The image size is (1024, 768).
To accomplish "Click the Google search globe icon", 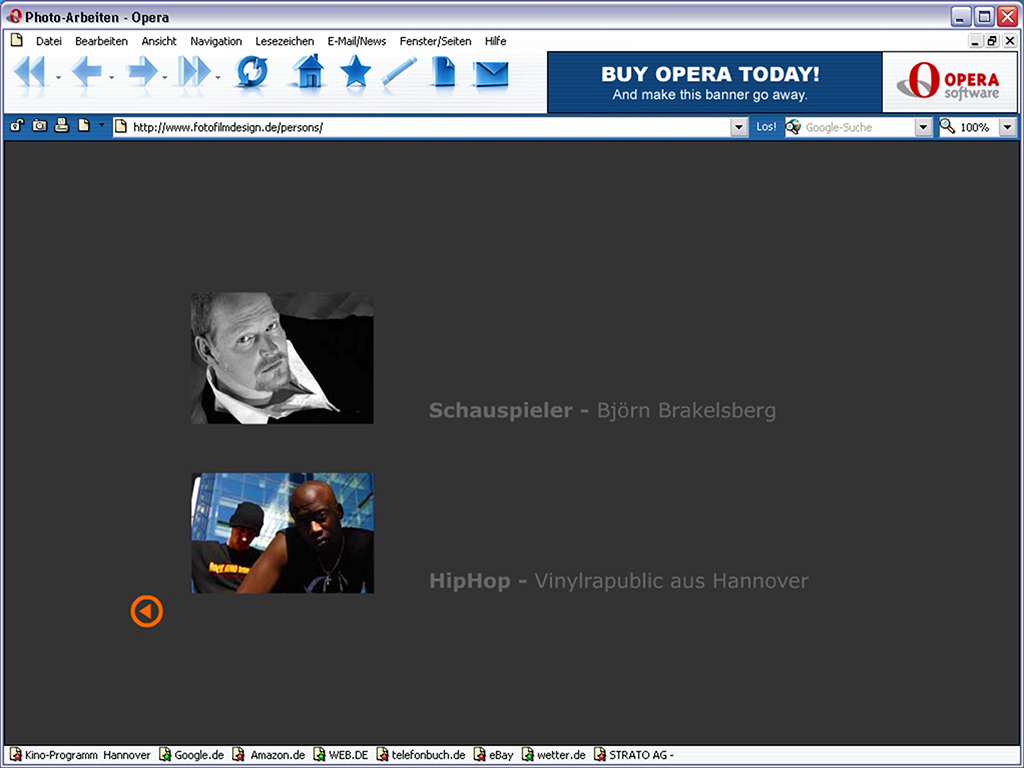I will pos(793,127).
